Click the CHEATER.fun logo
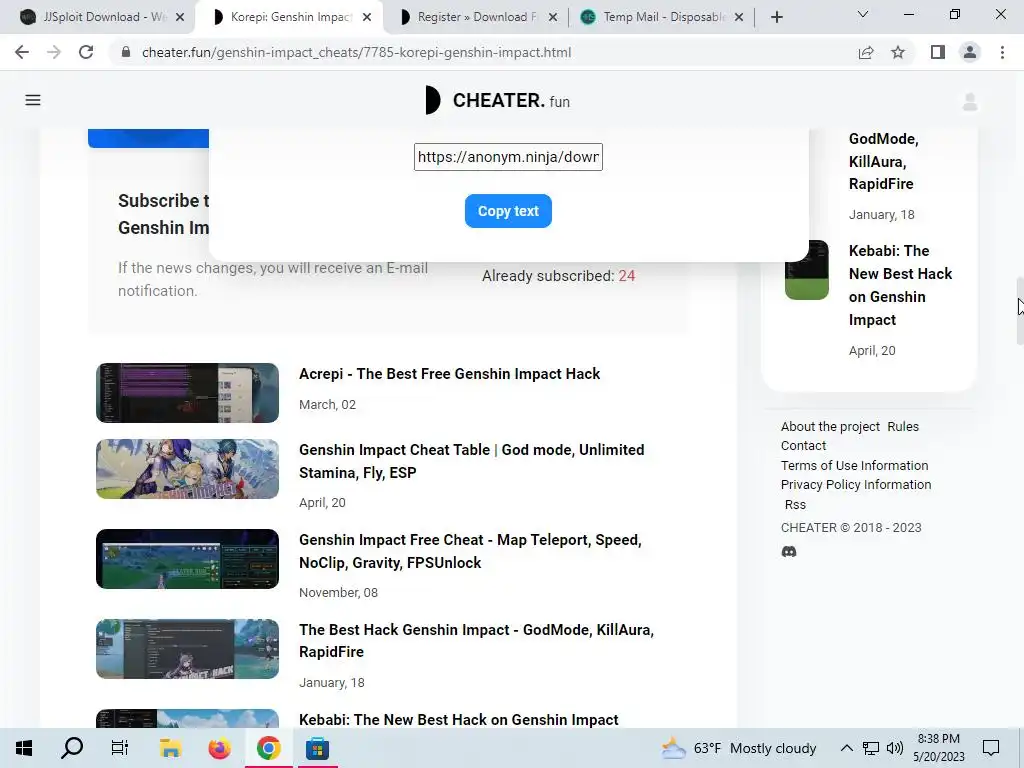This screenshot has width=1024, height=768. click(498, 101)
